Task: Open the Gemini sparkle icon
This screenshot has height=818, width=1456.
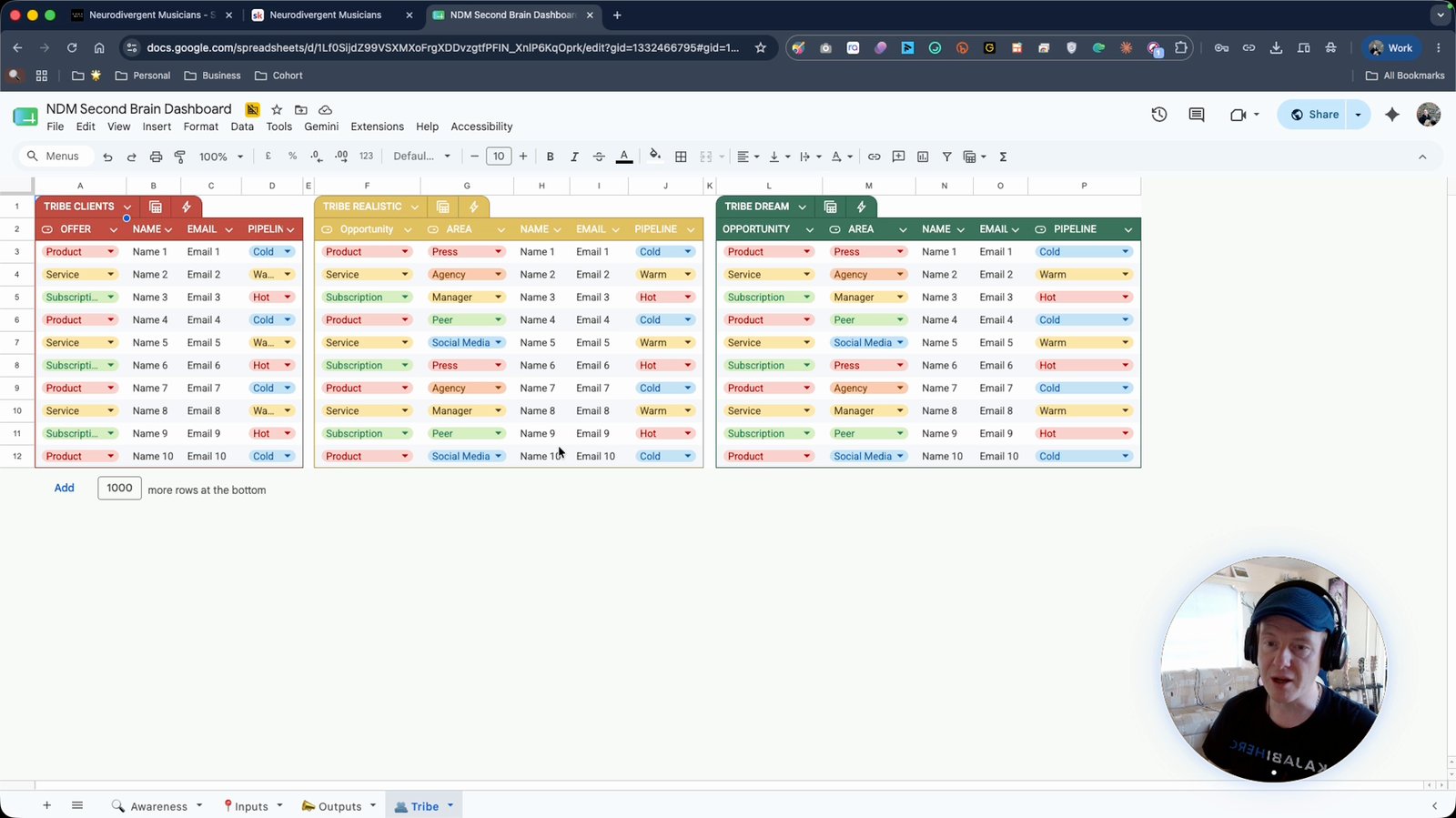Action: click(x=1392, y=115)
